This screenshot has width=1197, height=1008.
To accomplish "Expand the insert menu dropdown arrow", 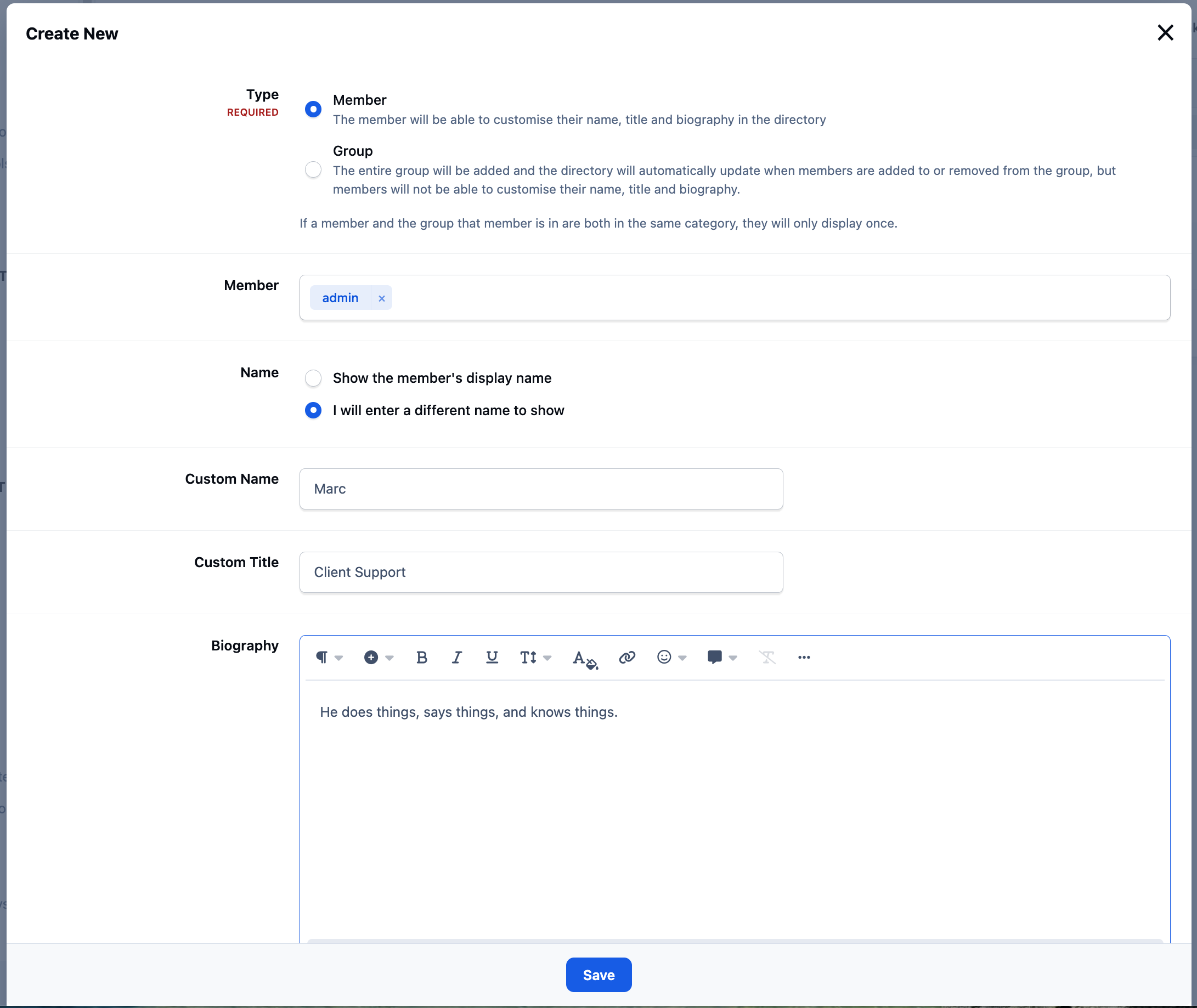I will [390, 658].
